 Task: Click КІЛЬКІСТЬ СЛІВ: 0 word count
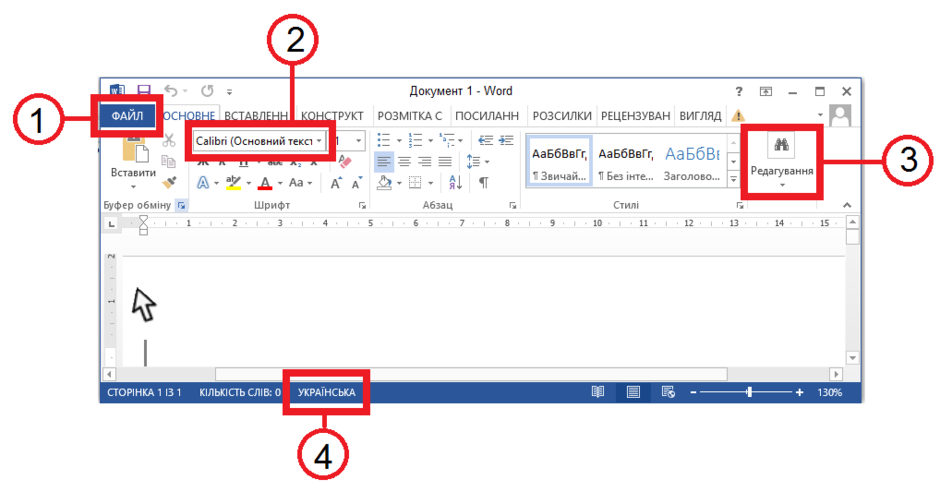pyautogui.click(x=240, y=393)
